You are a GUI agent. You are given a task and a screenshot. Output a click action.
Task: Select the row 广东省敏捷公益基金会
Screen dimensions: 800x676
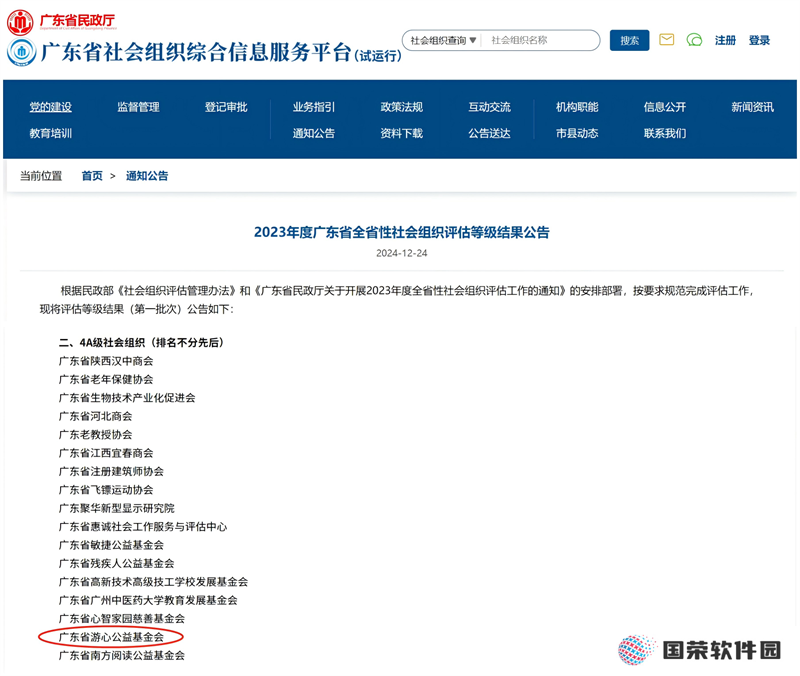(111, 544)
